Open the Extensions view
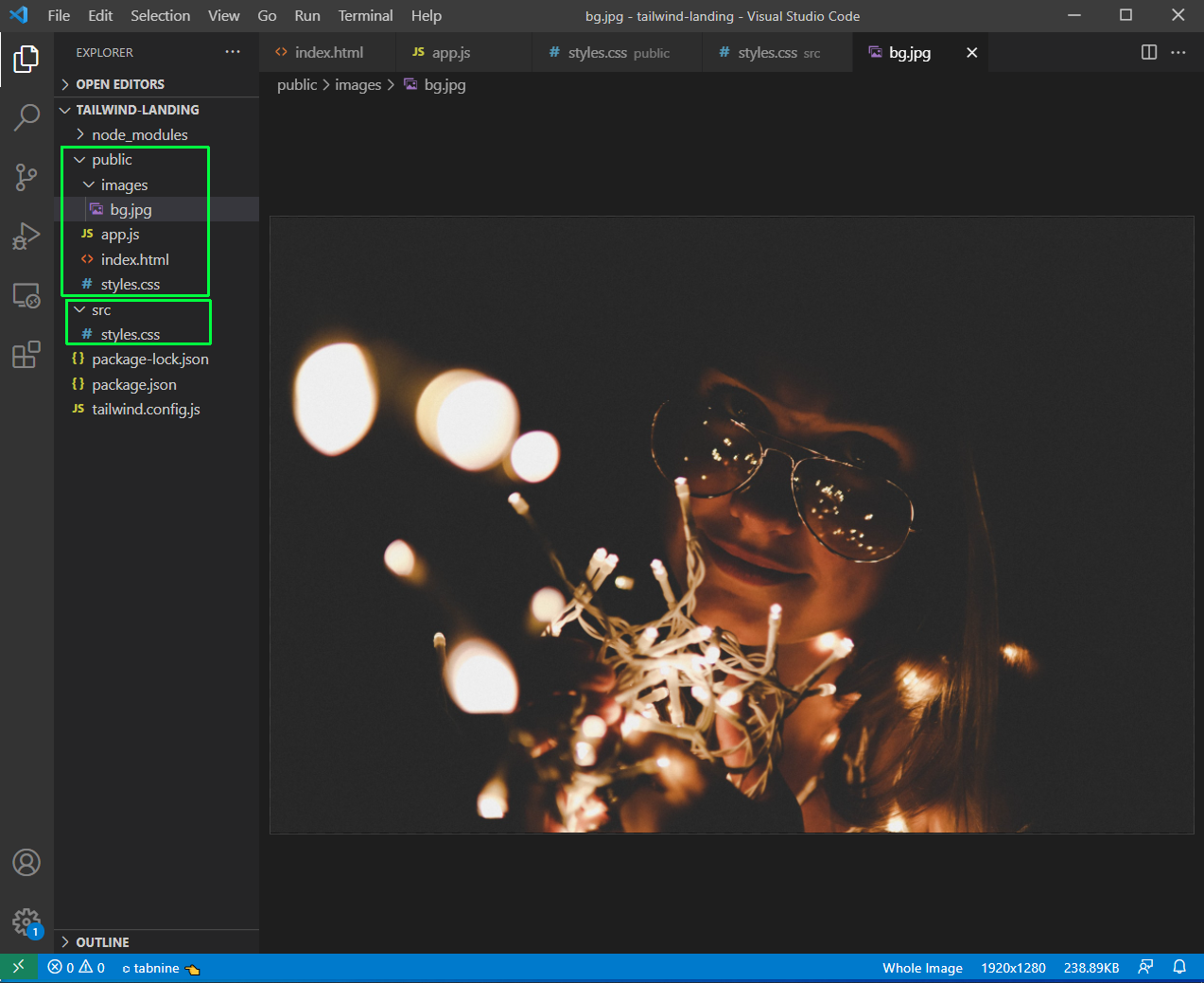Image resolution: width=1204 pixels, height=983 pixels. coord(26,355)
